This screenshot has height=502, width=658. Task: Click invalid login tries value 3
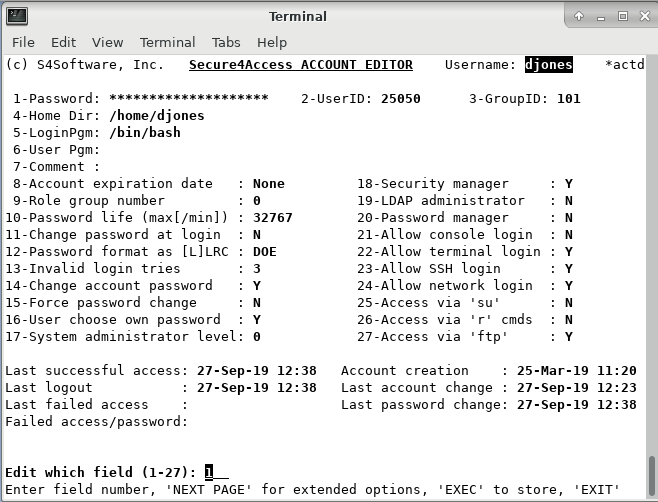(x=257, y=269)
